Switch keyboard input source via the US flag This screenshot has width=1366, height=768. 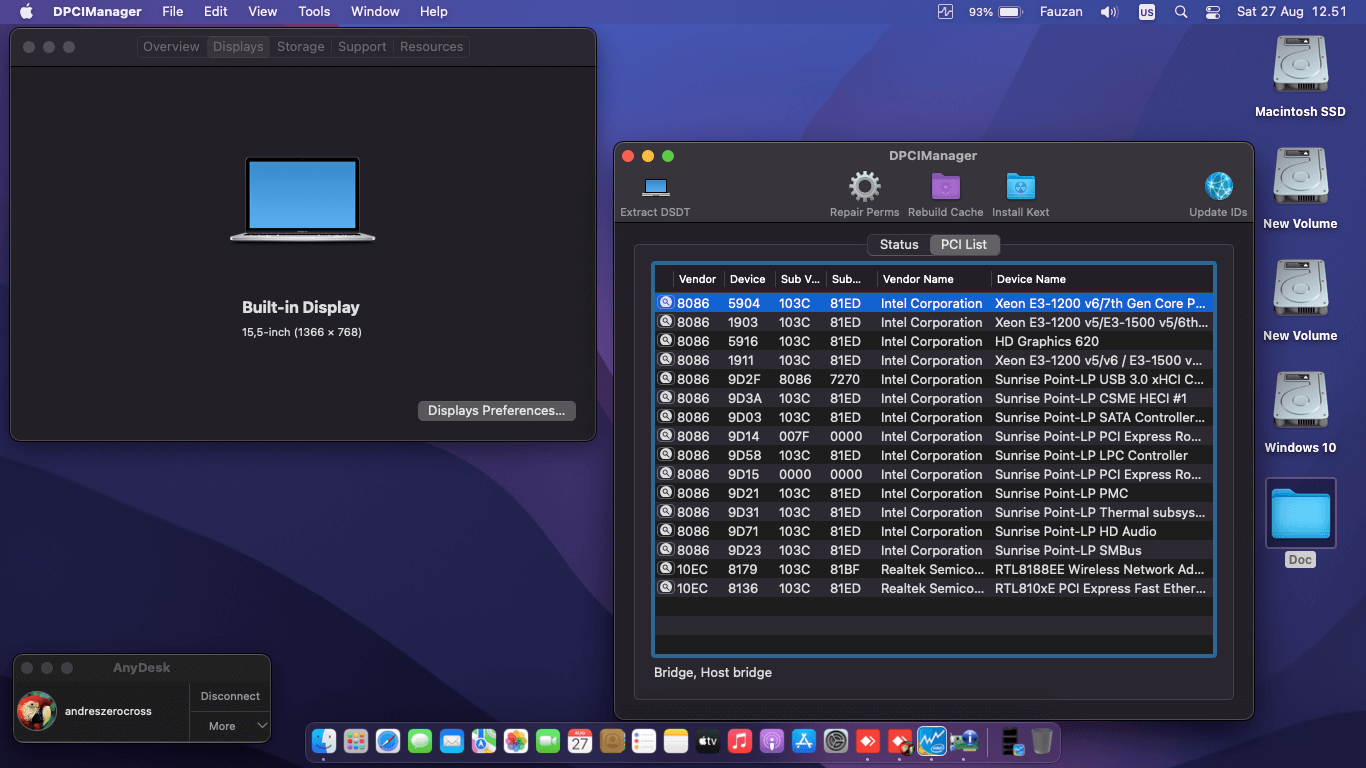[1146, 11]
